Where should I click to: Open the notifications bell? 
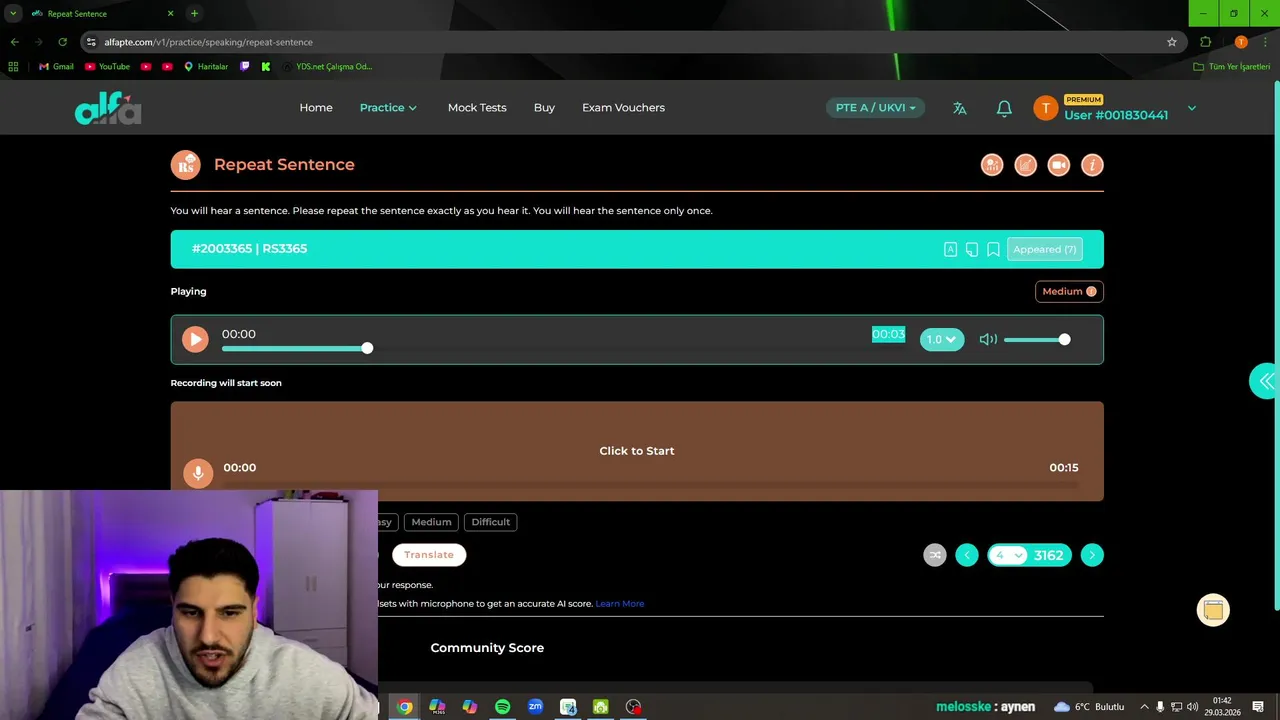click(x=1004, y=108)
